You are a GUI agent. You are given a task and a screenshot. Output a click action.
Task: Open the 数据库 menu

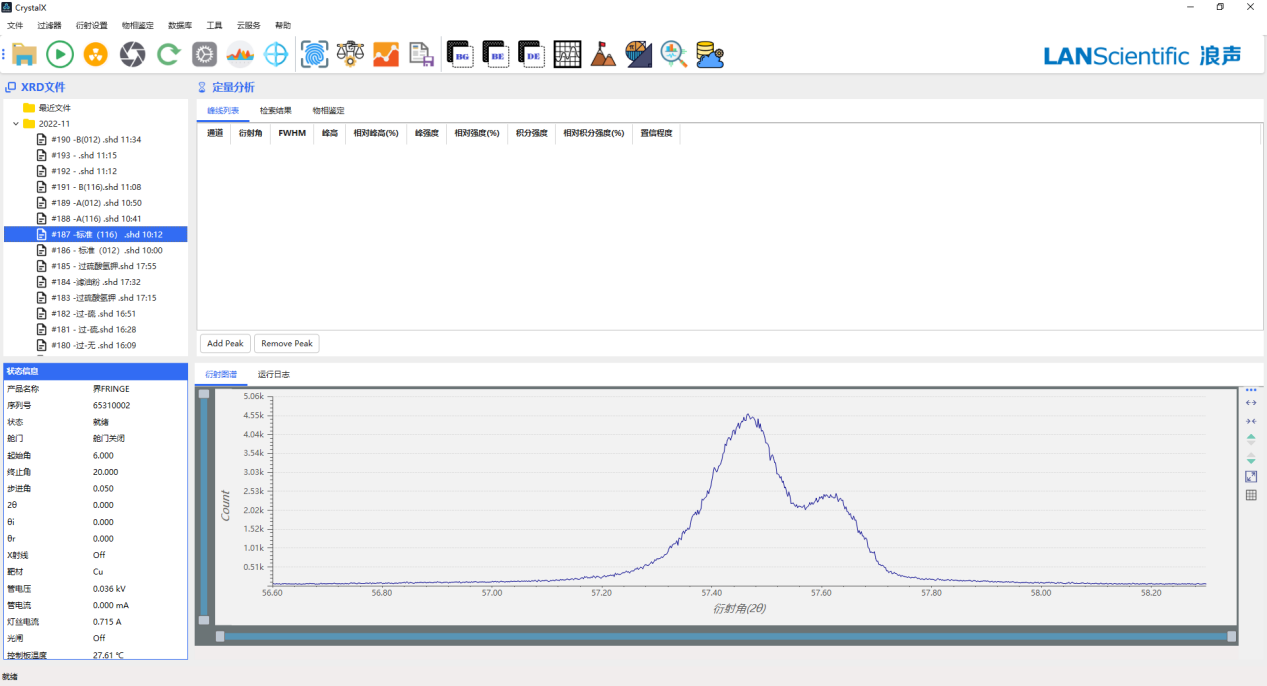(x=180, y=25)
